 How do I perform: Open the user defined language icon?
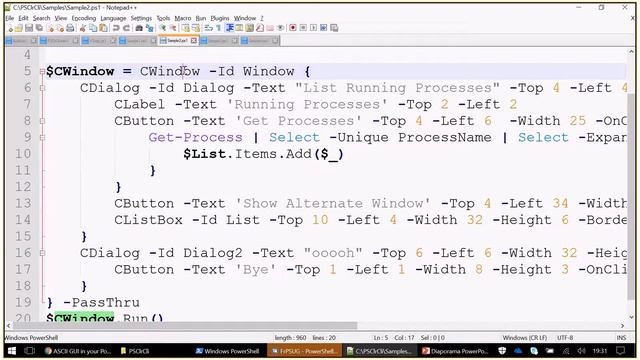click(x=240, y=28)
